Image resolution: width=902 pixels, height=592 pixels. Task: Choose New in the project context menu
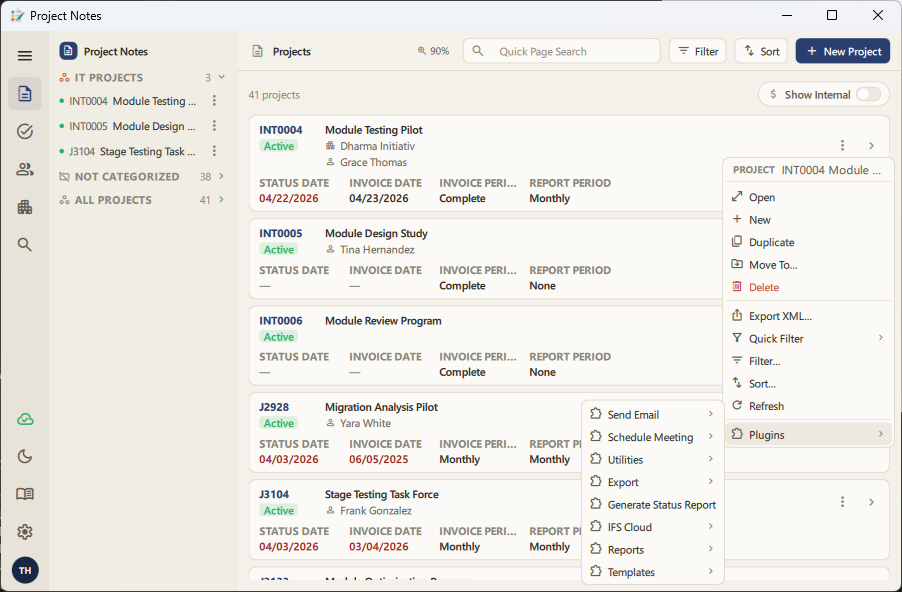coord(808,220)
